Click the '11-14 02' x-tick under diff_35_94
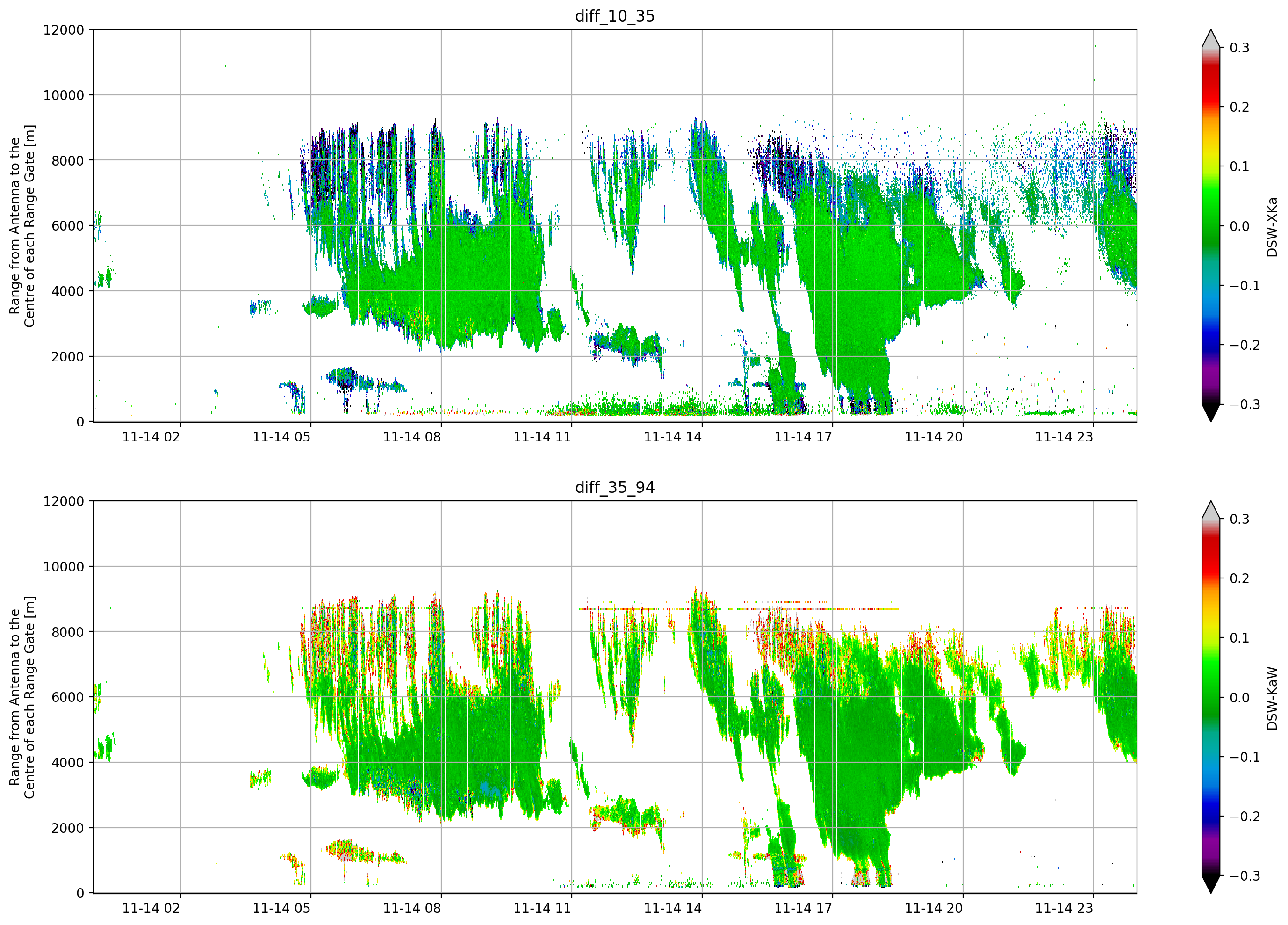 click(x=151, y=909)
